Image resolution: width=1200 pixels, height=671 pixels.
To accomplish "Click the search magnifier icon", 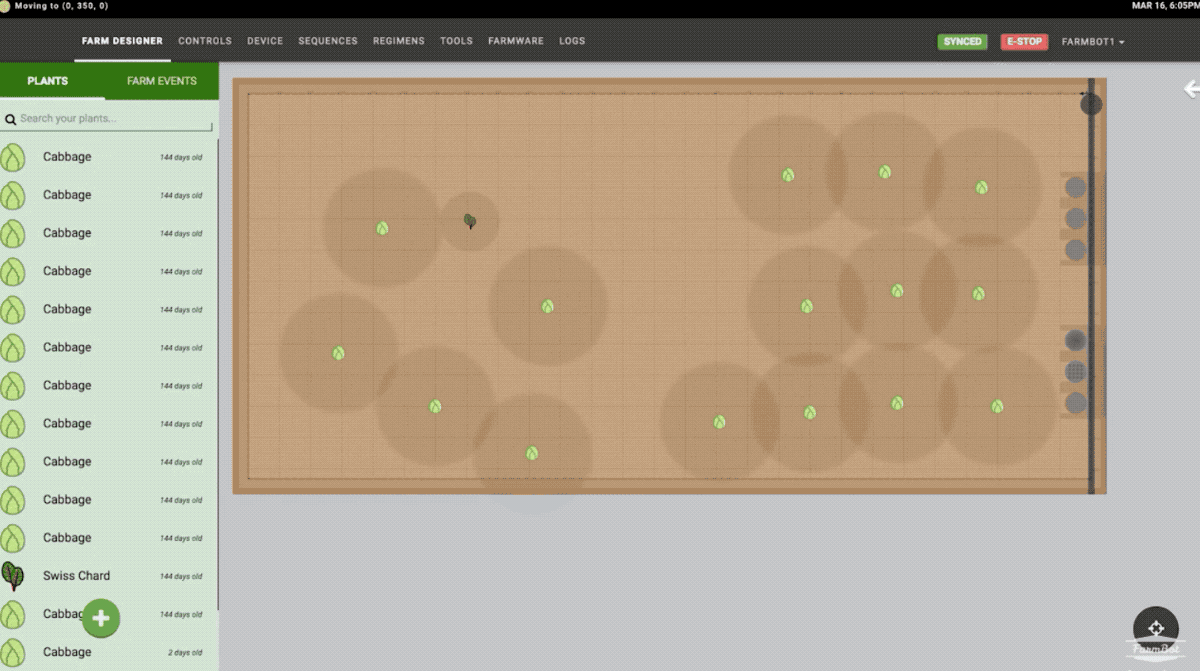I will [10, 119].
